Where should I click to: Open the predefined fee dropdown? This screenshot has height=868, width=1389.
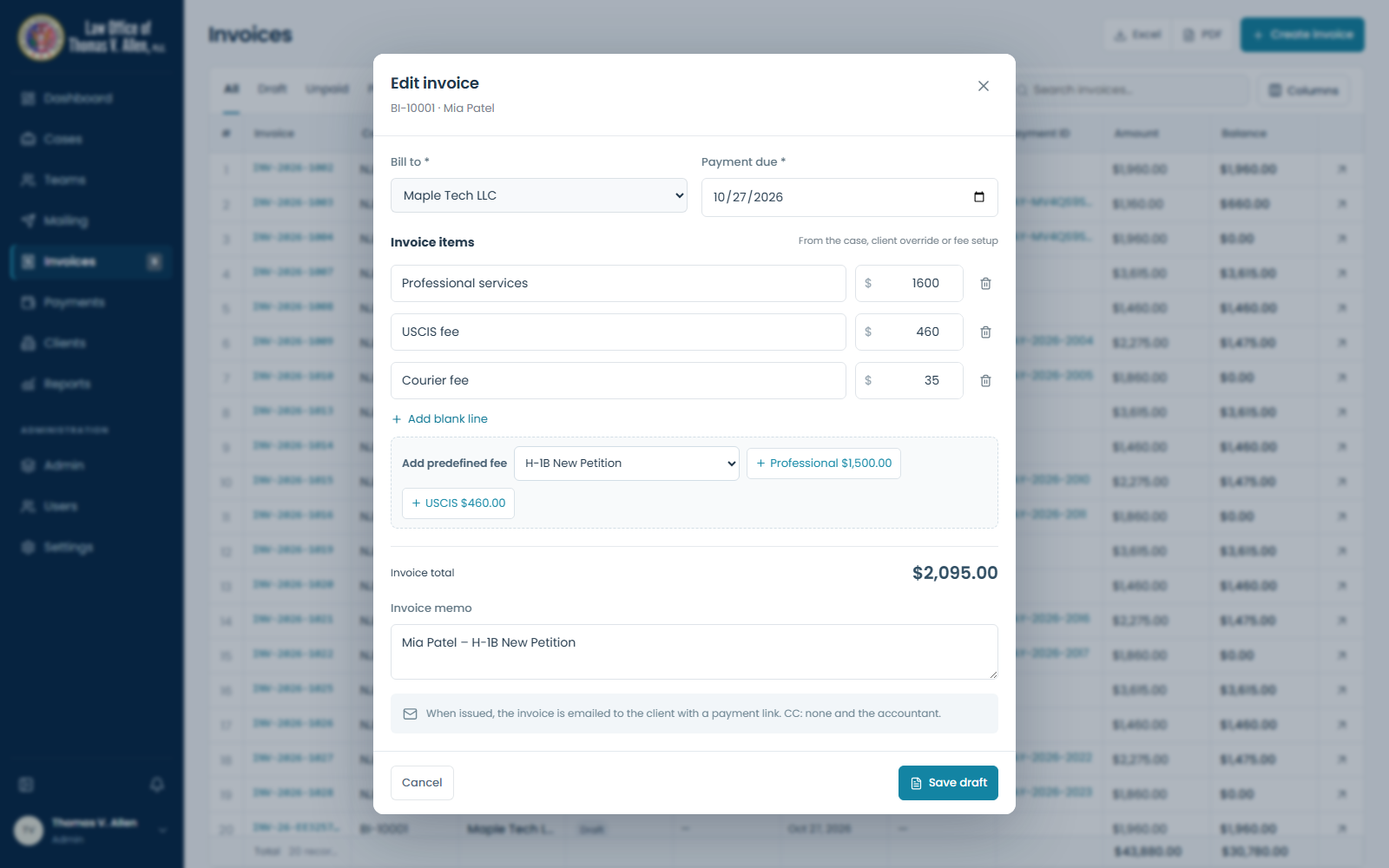coord(627,464)
